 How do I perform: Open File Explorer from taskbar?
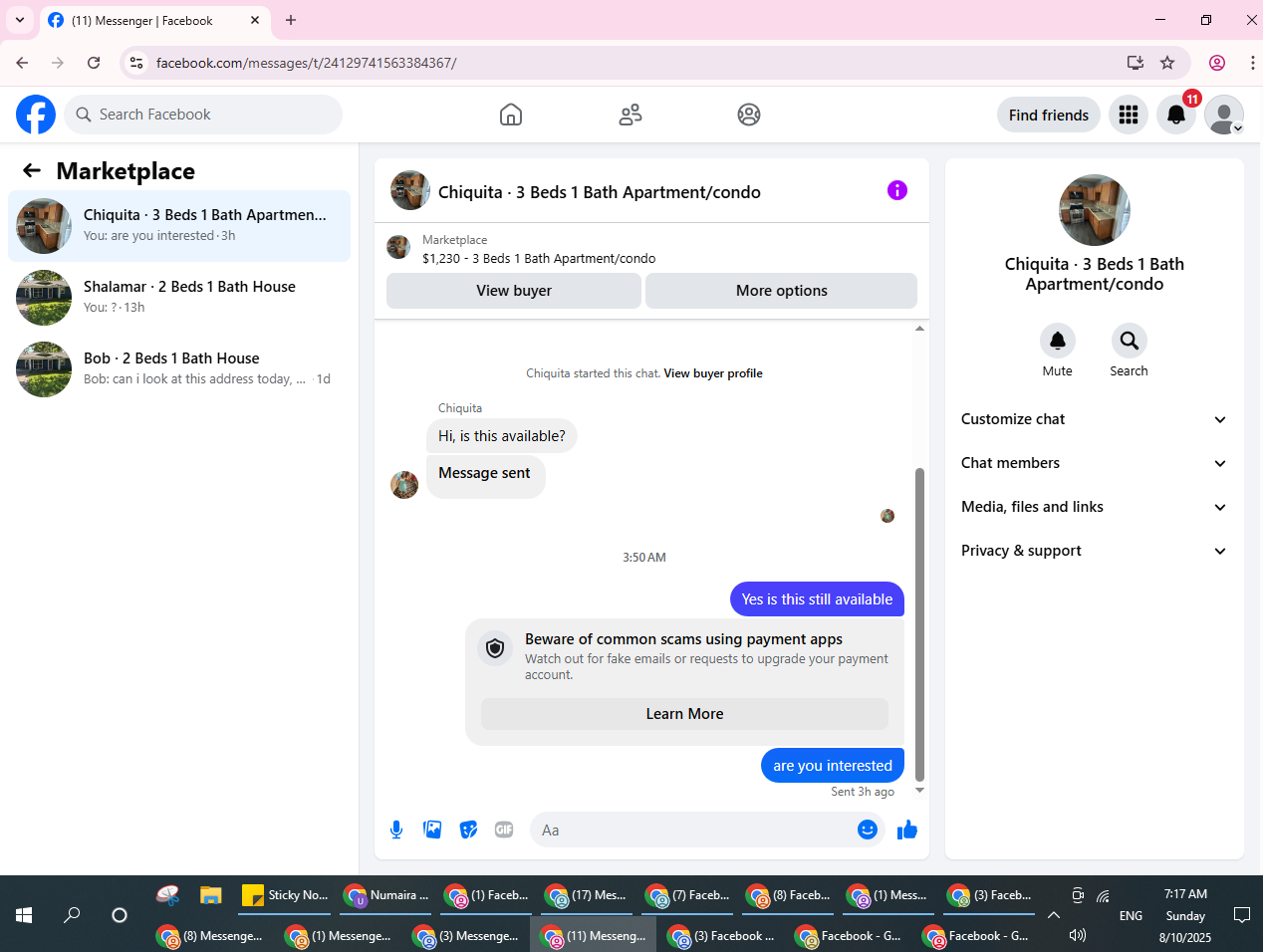click(x=210, y=894)
